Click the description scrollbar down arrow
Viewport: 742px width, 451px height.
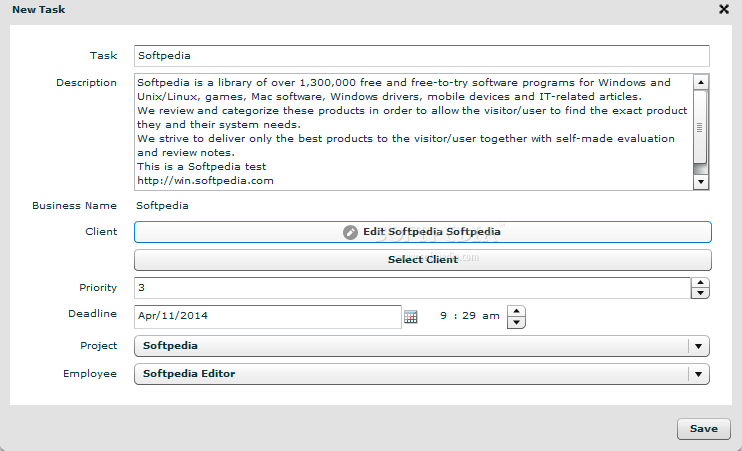coord(701,182)
